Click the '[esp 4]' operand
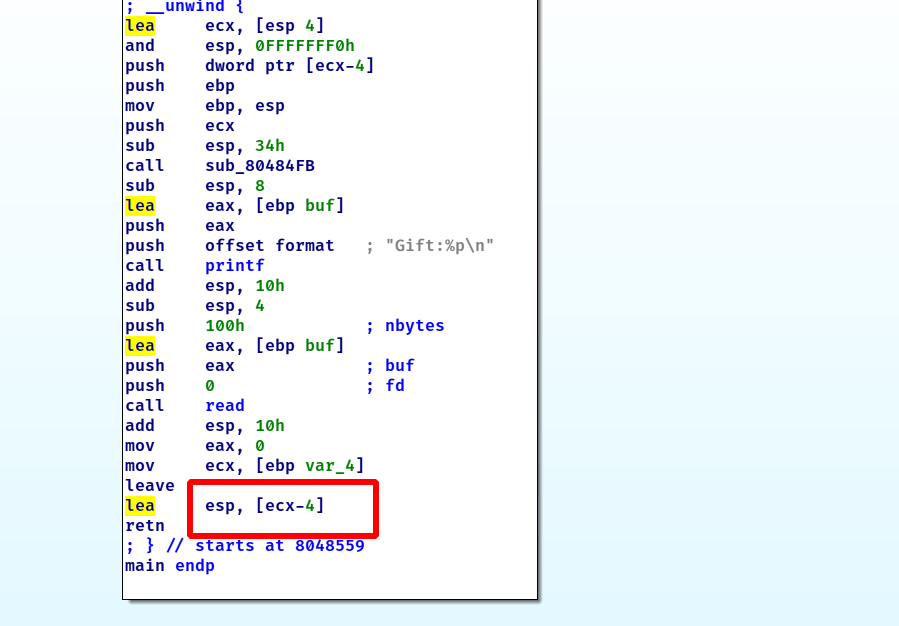The image size is (899, 626). point(290,26)
